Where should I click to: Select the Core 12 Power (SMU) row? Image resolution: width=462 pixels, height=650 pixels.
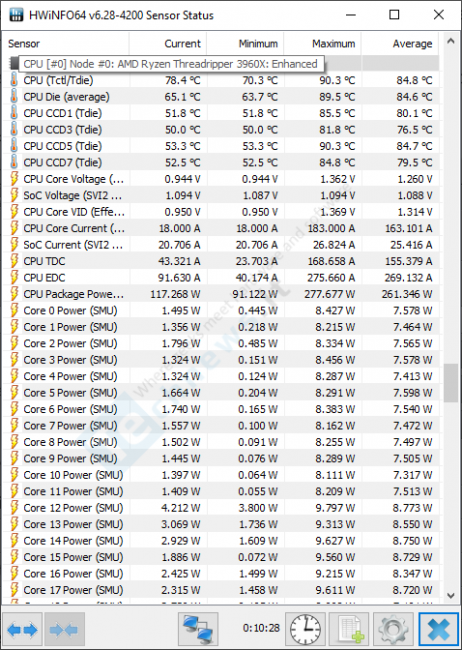pyautogui.click(x=221, y=508)
